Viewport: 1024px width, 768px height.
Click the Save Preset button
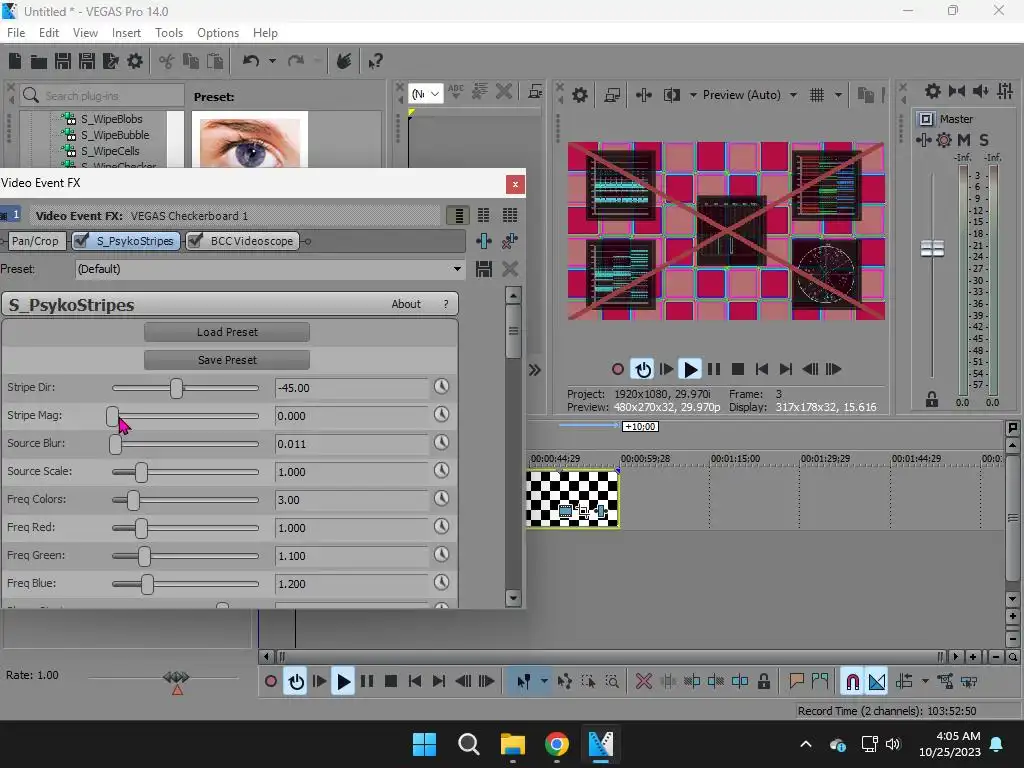click(227, 360)
